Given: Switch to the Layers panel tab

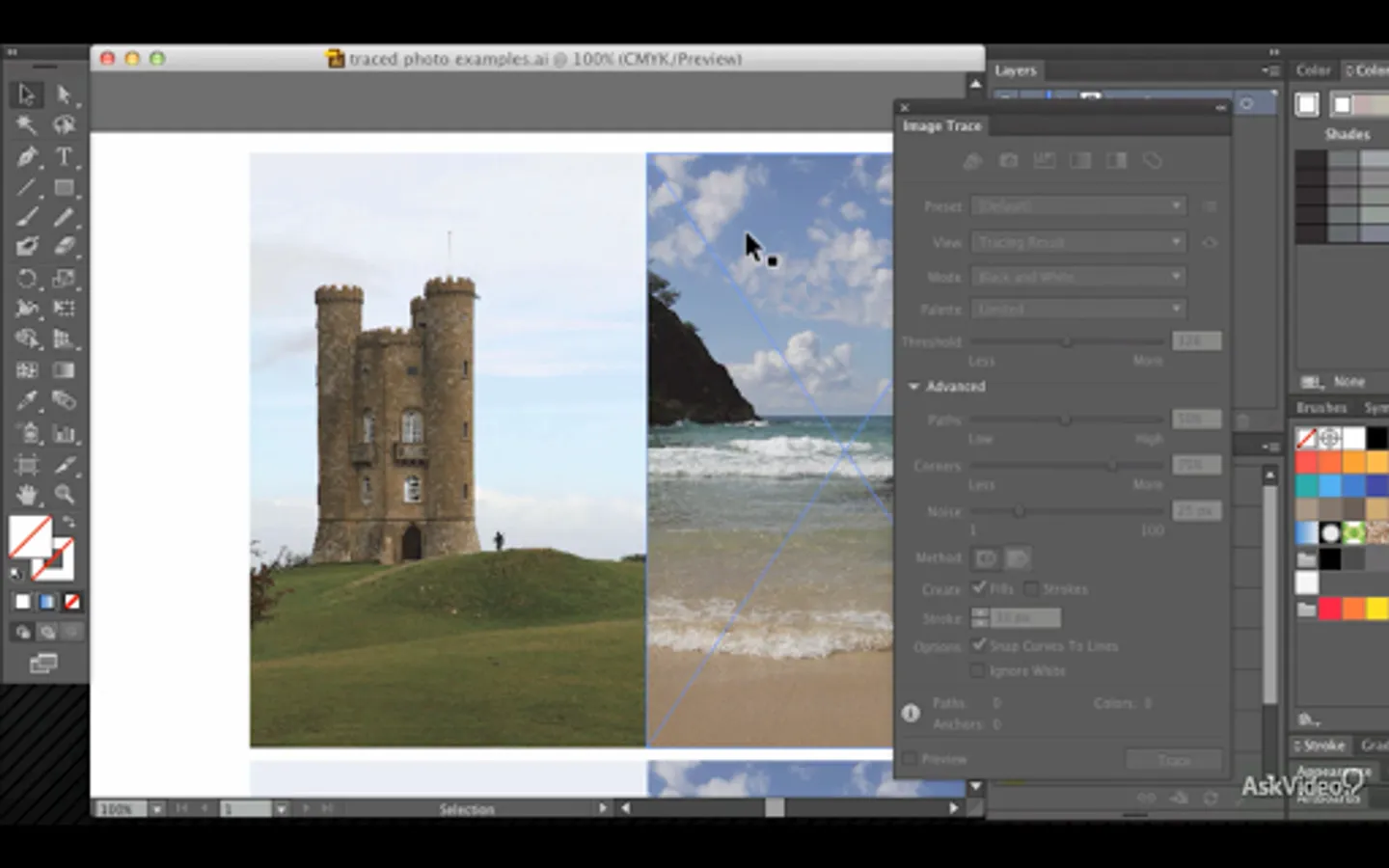Looking at the screenshot, I should click(x=1015, y=70).
